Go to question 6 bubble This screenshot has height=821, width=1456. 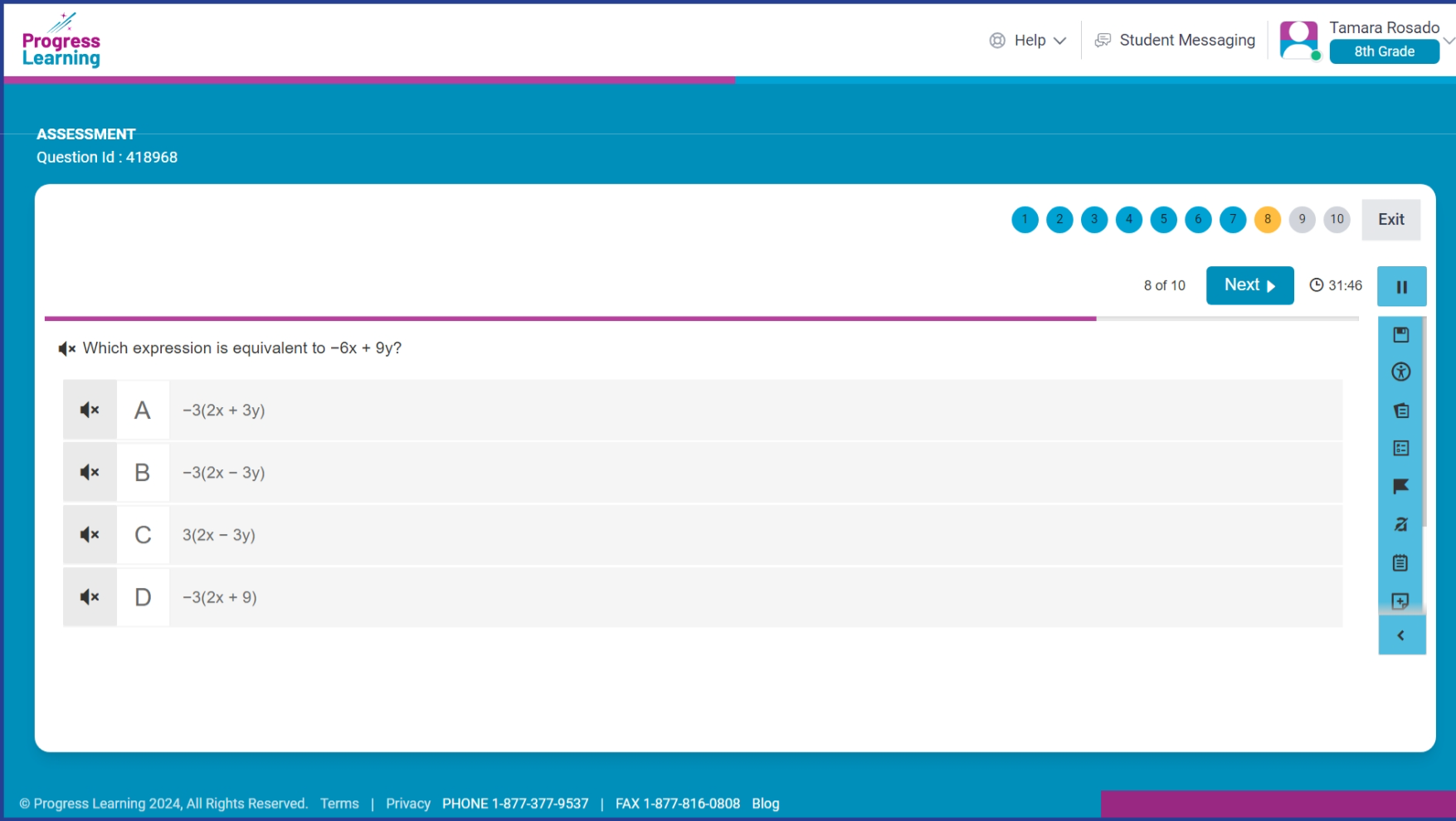[x=1198, y=220]
